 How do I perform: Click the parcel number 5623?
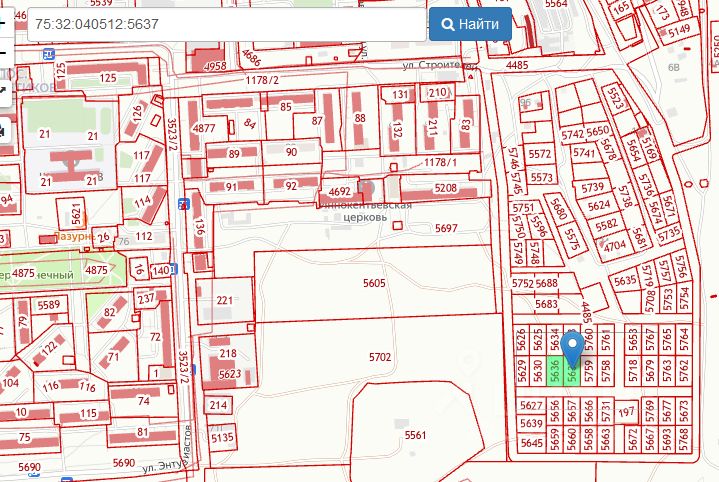tap(230, 374)
